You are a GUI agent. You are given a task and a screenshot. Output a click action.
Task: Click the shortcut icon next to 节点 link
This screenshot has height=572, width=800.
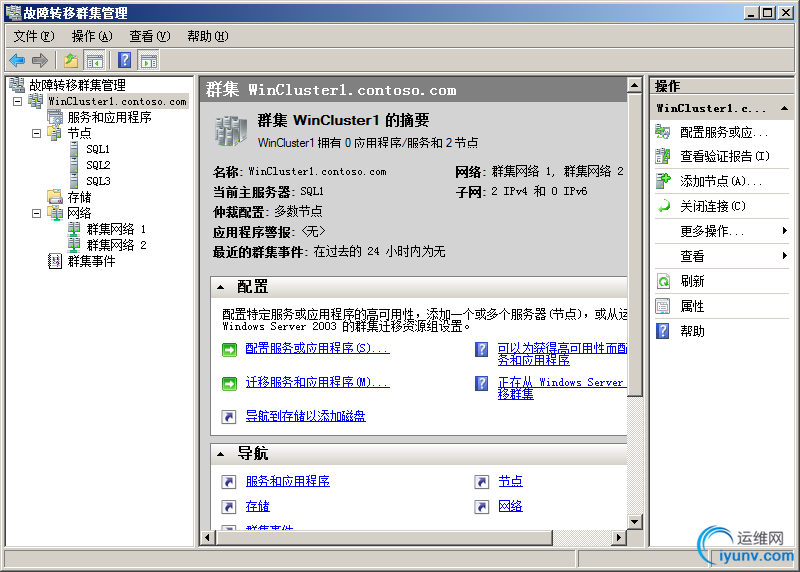(x=481, y=482)
